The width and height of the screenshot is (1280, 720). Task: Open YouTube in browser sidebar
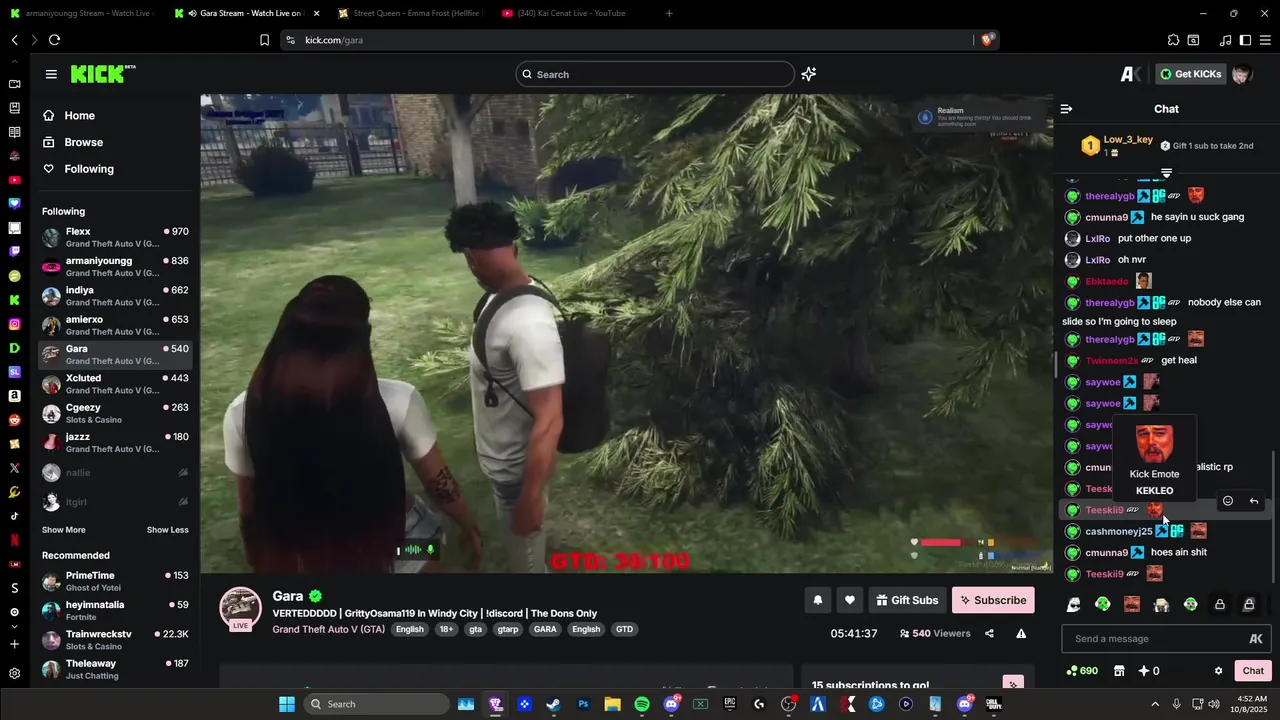click(x=14, y=180)
